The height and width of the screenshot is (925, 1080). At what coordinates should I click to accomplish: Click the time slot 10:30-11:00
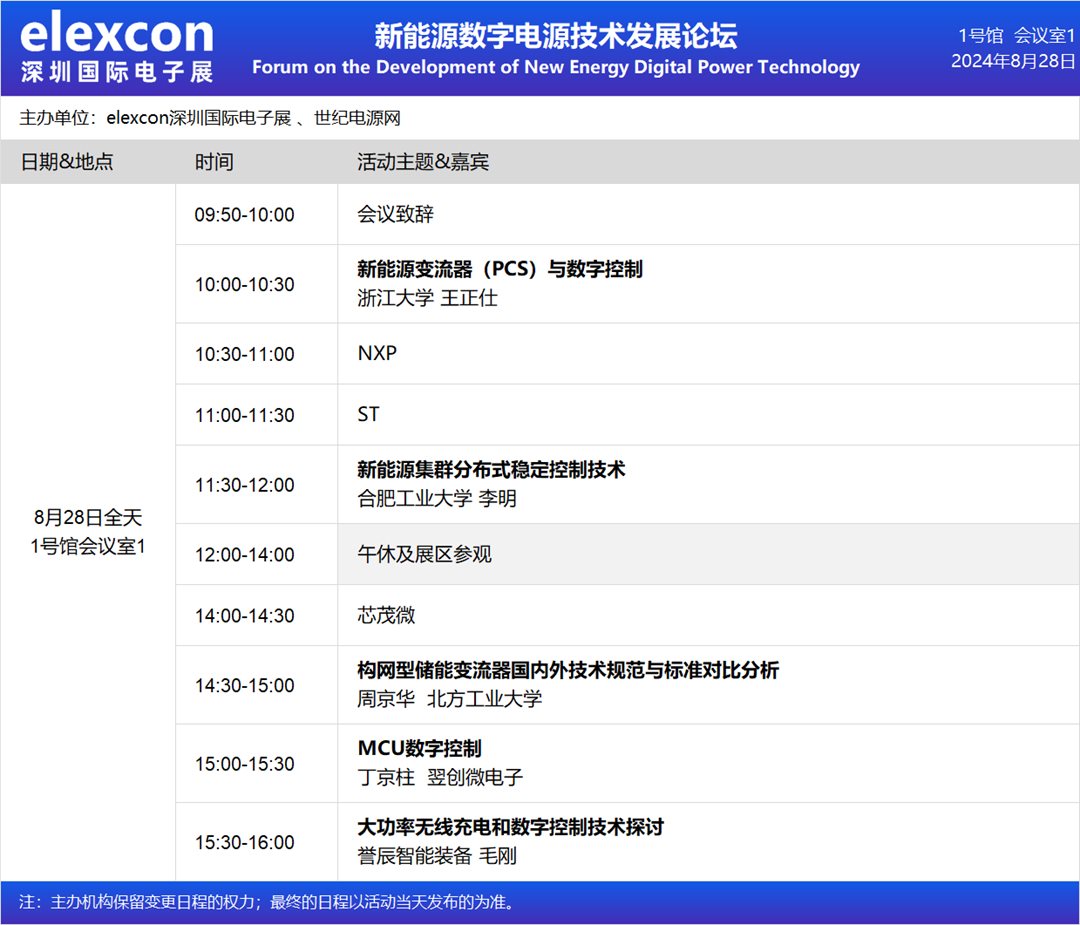click(x=245, y=354)
